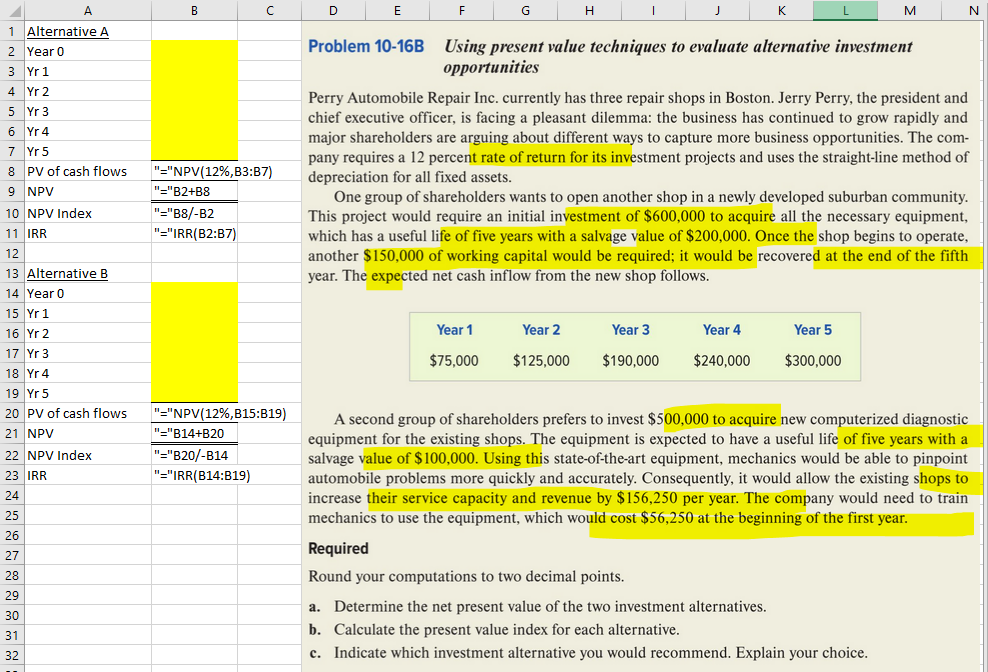The image size is (988, 672).
Task: Click the yellow cell beside Year 0 in row 14
Action: 194,293
